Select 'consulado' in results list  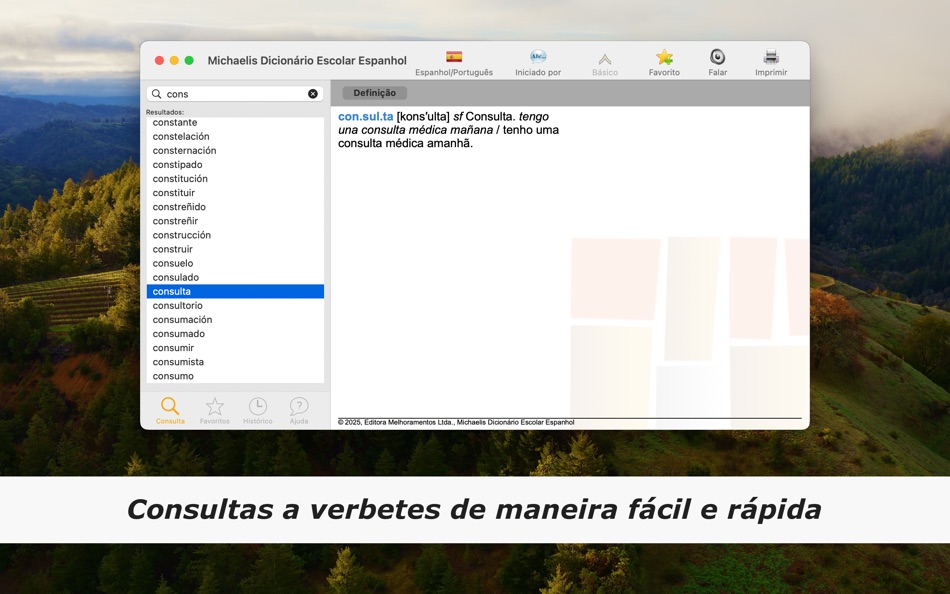pyautogui.click(x=235, y=277)
